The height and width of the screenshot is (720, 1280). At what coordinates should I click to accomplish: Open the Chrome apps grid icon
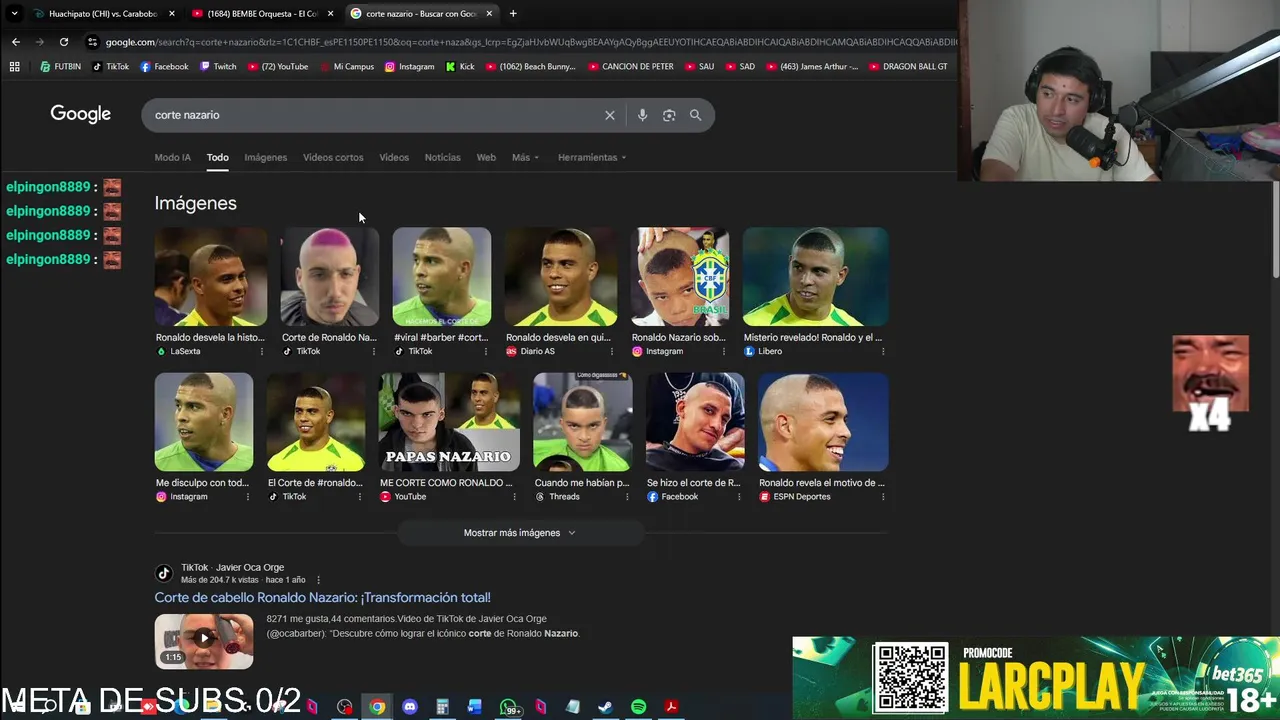point(14,66)
